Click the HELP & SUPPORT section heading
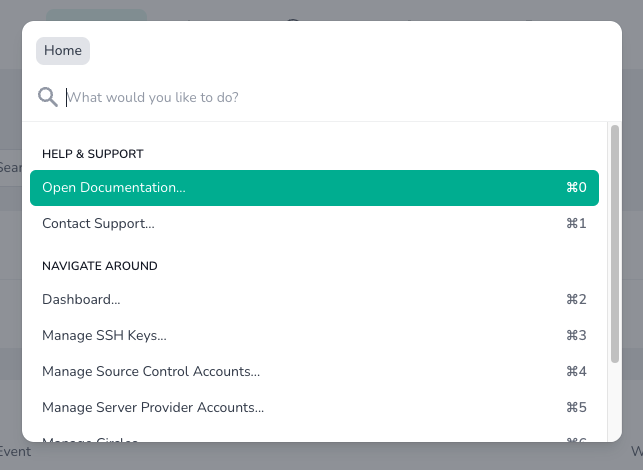 coord(93,154)
